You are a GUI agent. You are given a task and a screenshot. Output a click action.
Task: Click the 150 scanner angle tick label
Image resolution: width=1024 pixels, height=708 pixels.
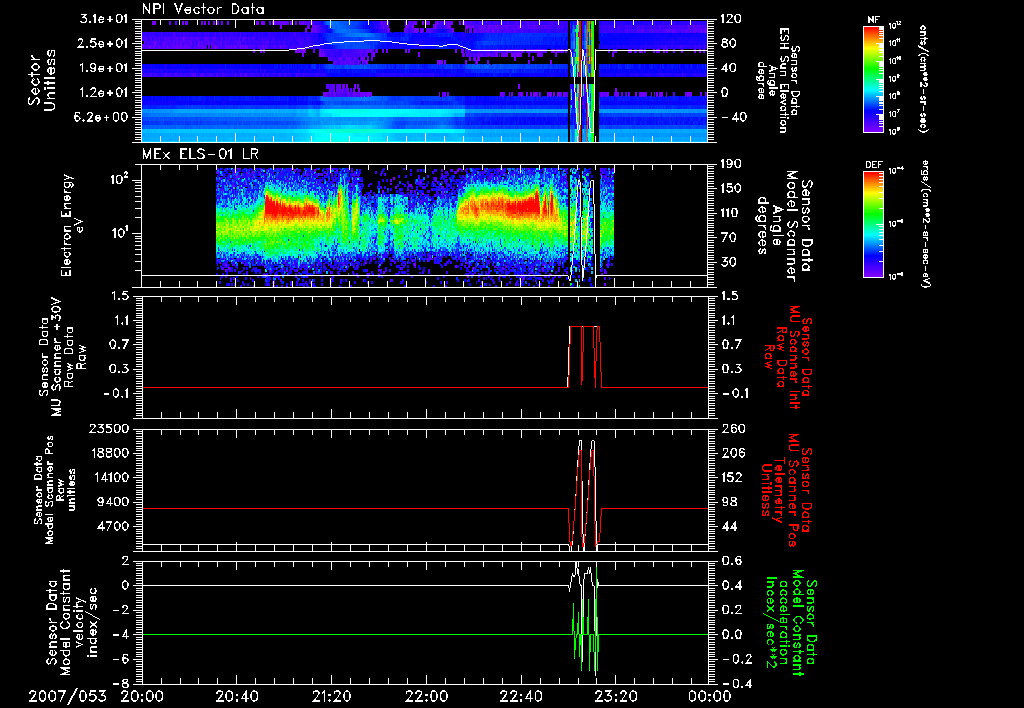(x=731, y=189)
